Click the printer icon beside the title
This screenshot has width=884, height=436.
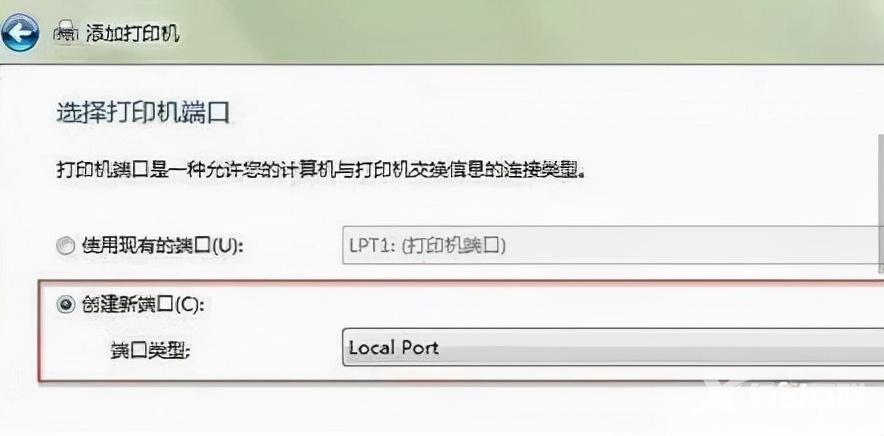coord(66,33)
